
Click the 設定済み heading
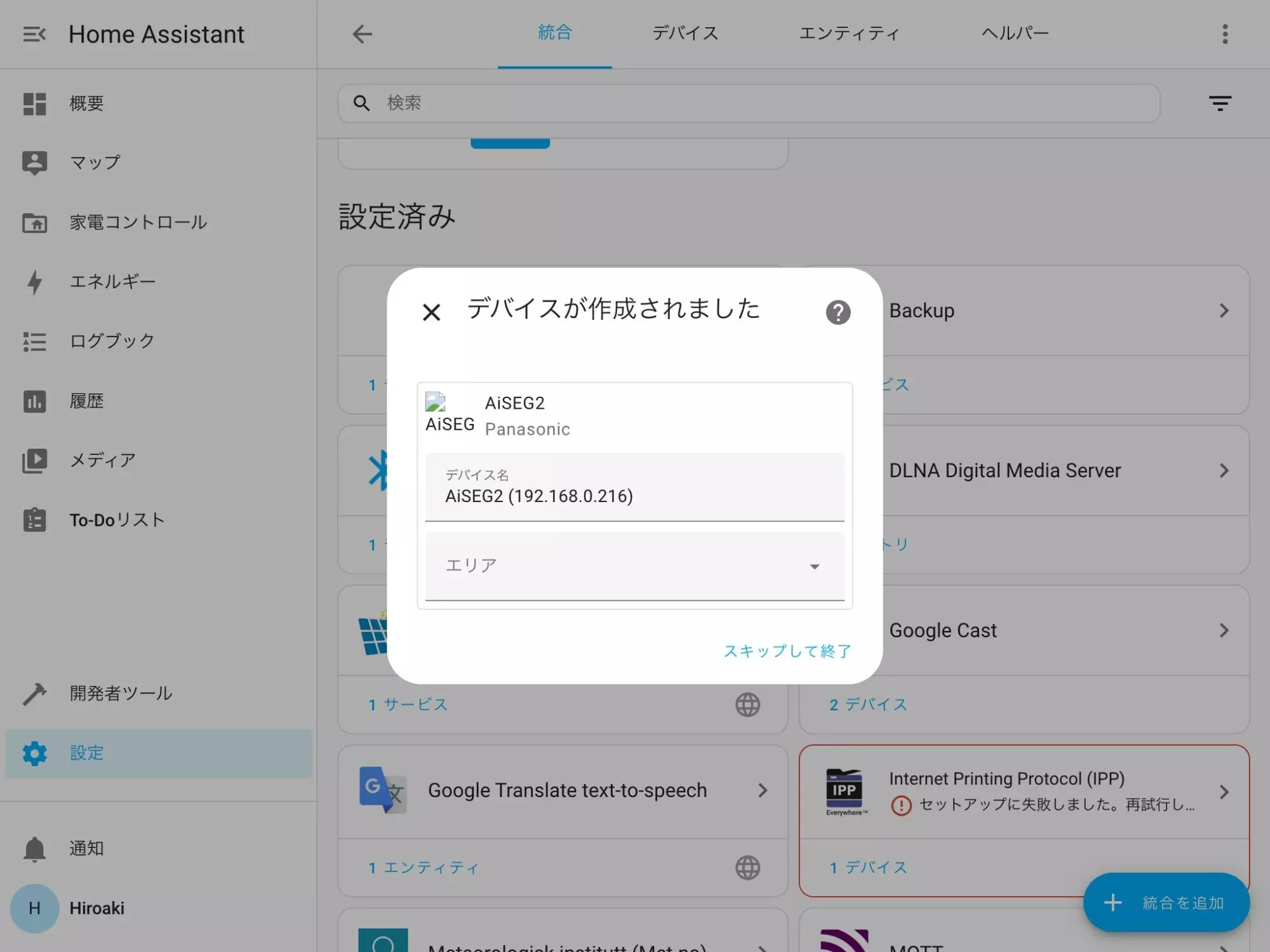tap(397, 217)
